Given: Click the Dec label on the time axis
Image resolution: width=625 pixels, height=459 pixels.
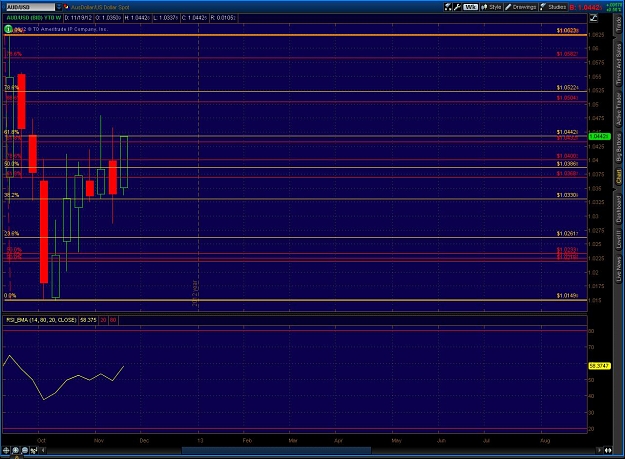Looking at the screenshot, I should click(x=144, y=440).
